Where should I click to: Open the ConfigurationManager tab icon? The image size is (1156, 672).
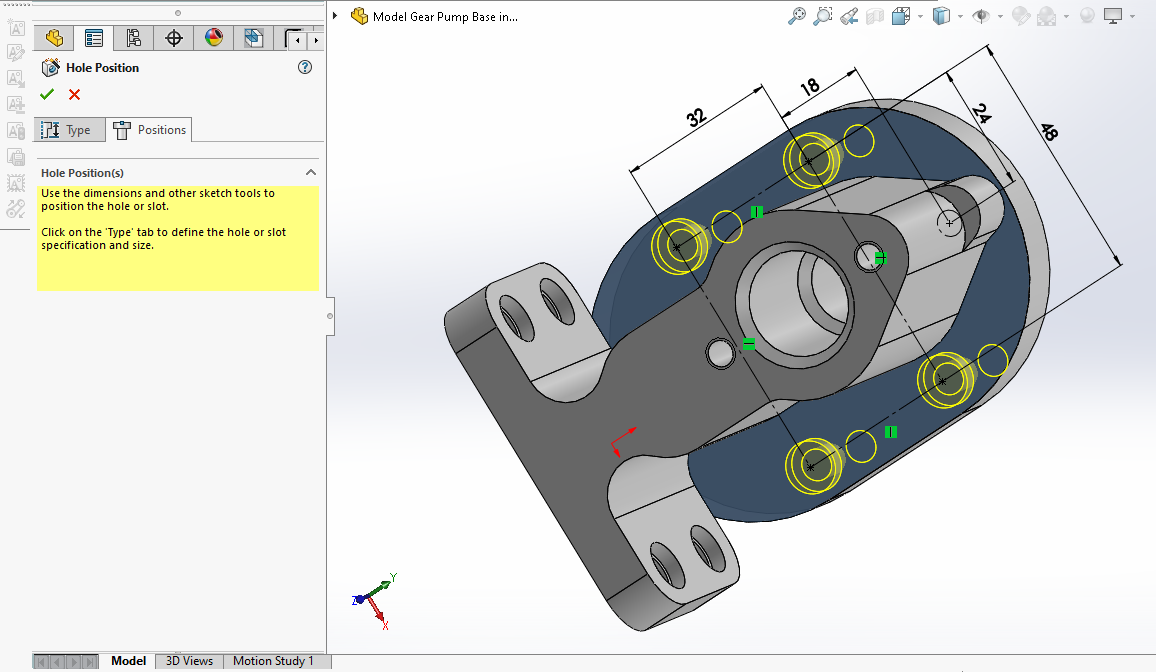coord(133,39)
